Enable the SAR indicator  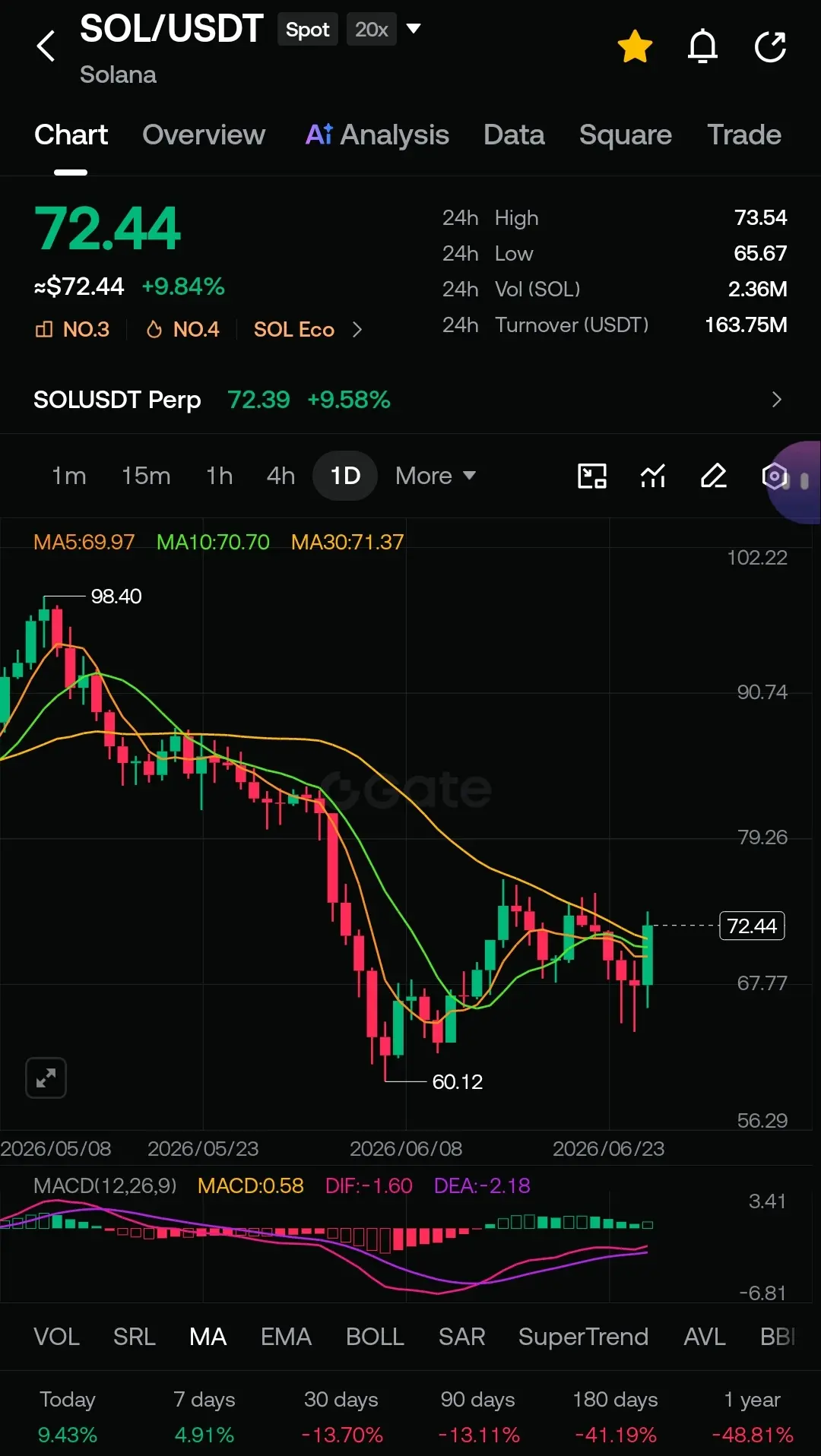coord(461,1337)
